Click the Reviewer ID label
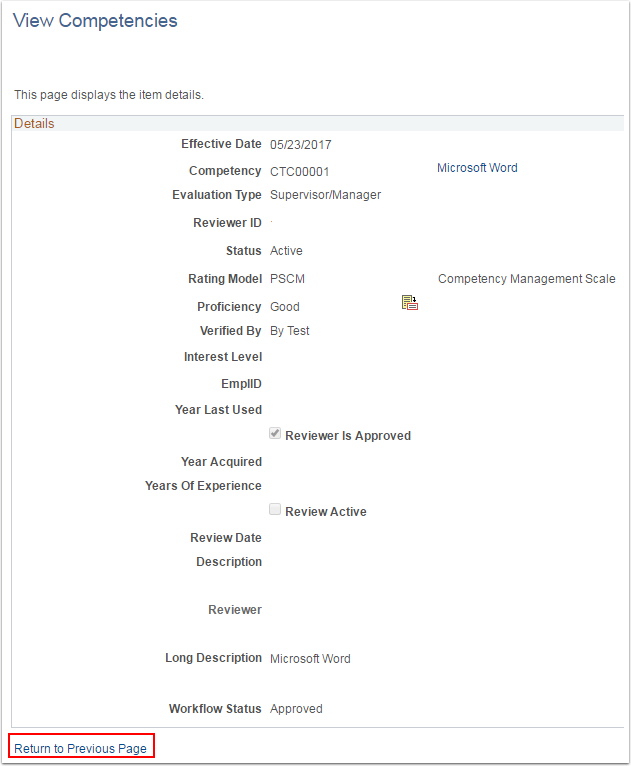 click(228, 222)
